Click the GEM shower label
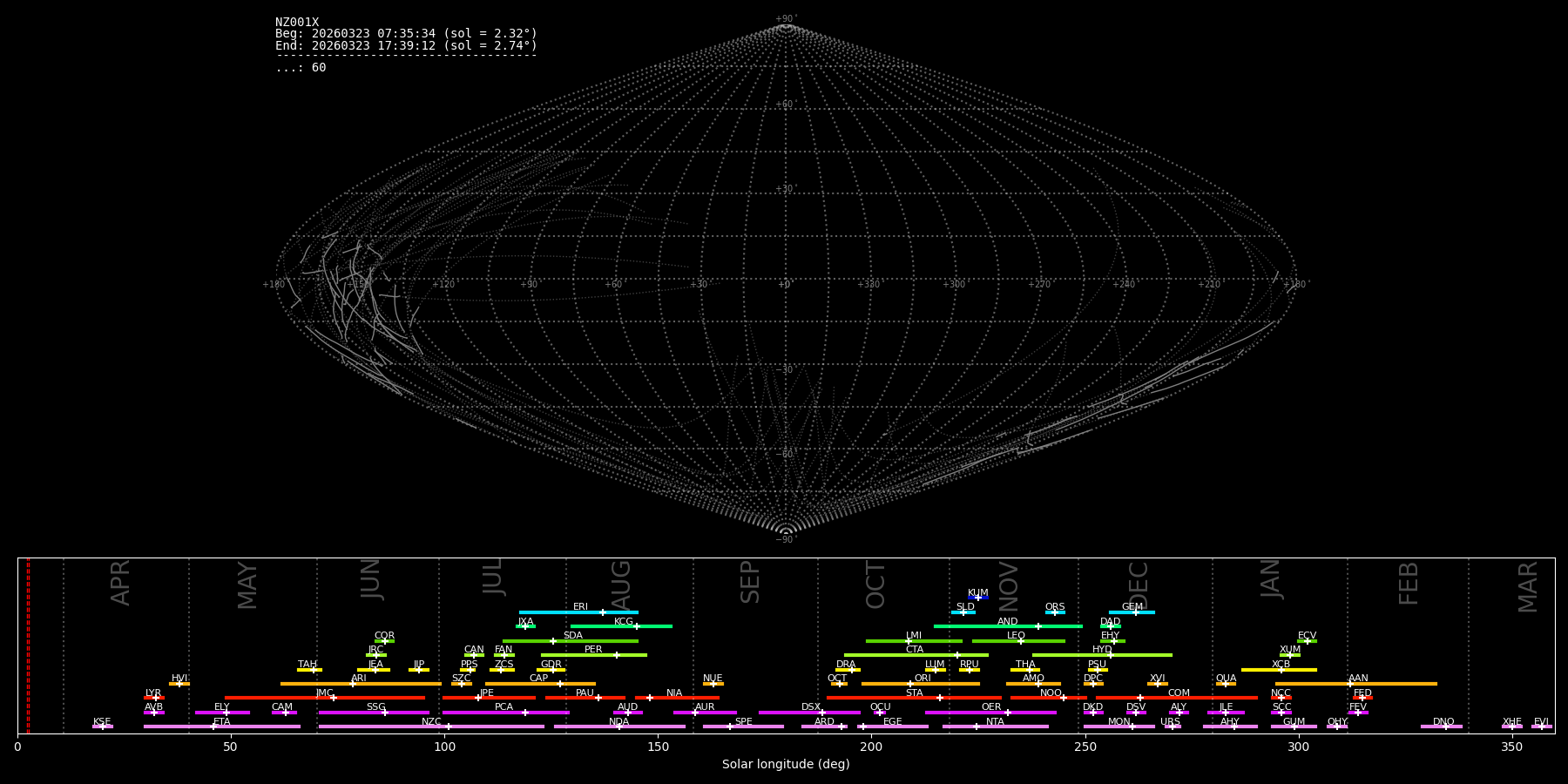Image resolution: width=1568 pixels, height=784 pixels. click(x=1132, y=607)
